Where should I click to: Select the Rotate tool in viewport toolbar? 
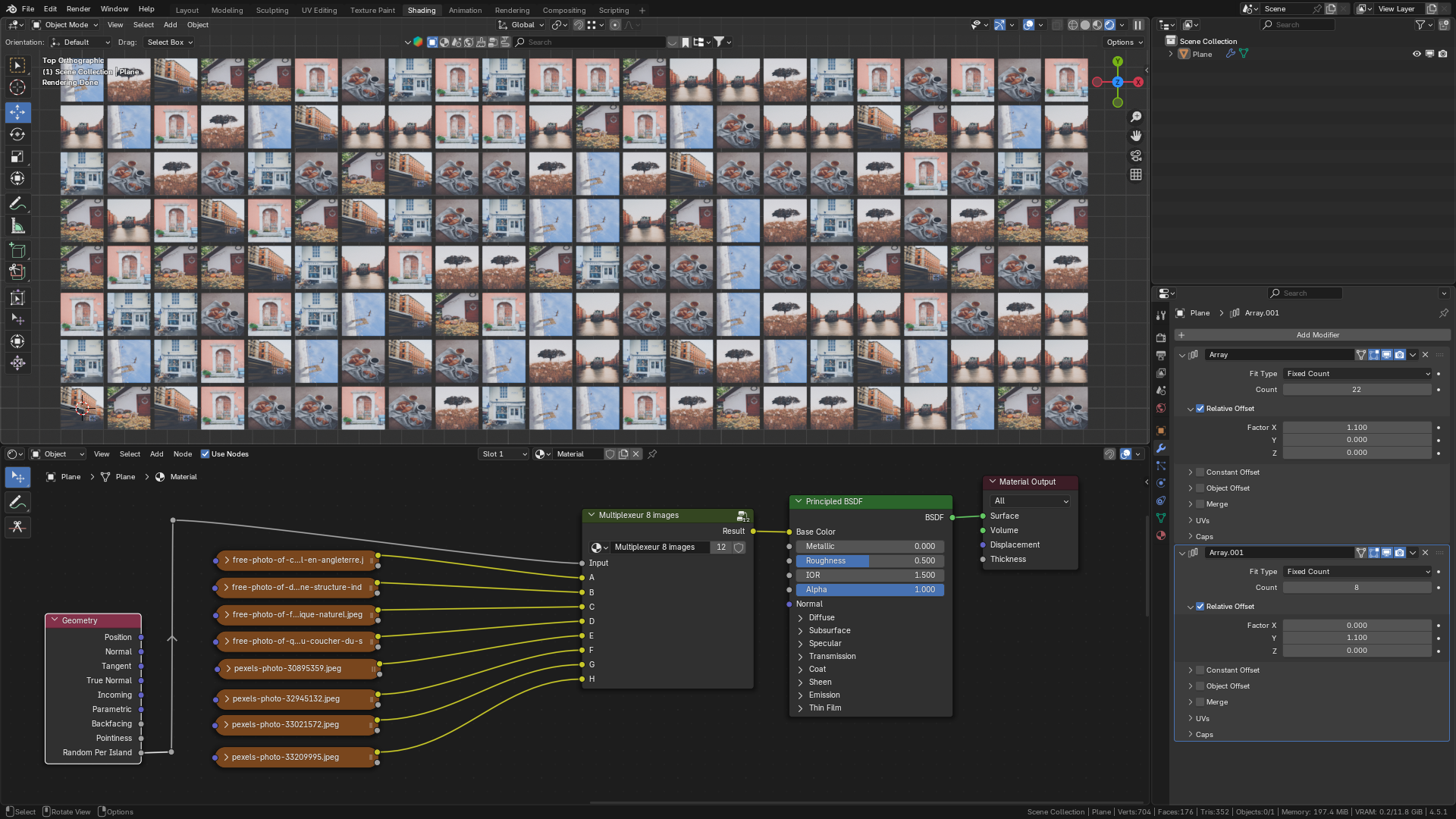[17, 134]
